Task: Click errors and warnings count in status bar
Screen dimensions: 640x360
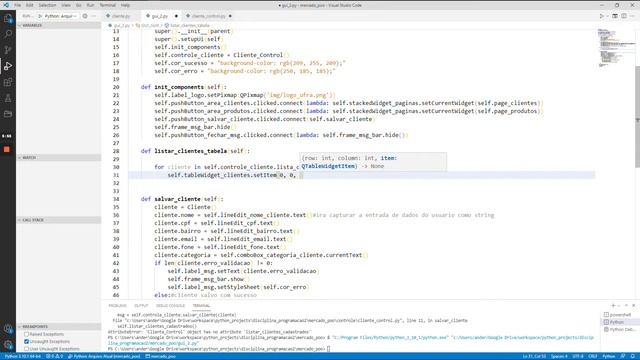Action: [x=55, y=356]
